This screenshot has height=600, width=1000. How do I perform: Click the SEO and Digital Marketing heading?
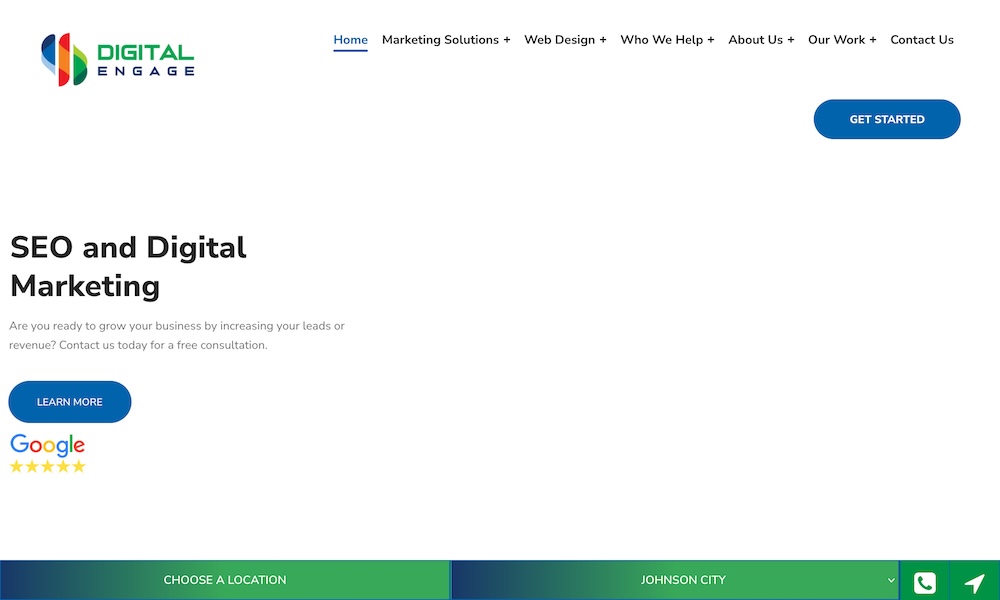[x=128, y=266]
